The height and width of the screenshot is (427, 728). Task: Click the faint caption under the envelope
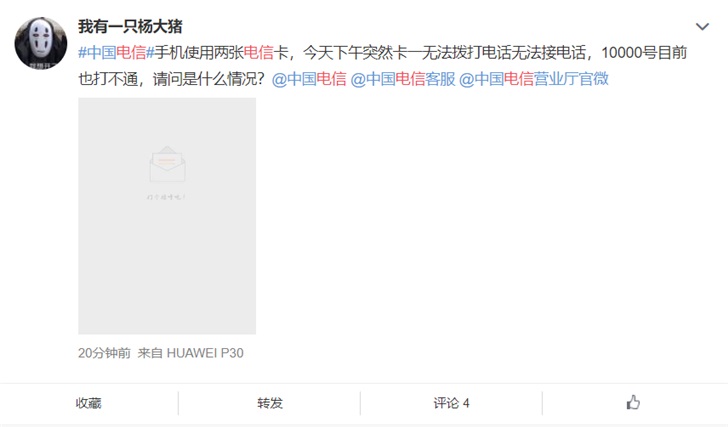coord(166,197)
